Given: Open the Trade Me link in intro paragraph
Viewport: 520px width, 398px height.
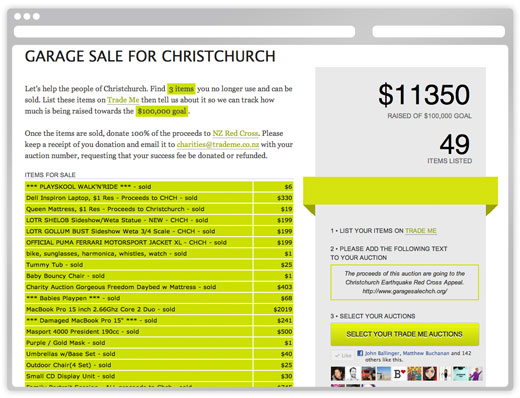Looking at the screenshot, I should point(123,100).
